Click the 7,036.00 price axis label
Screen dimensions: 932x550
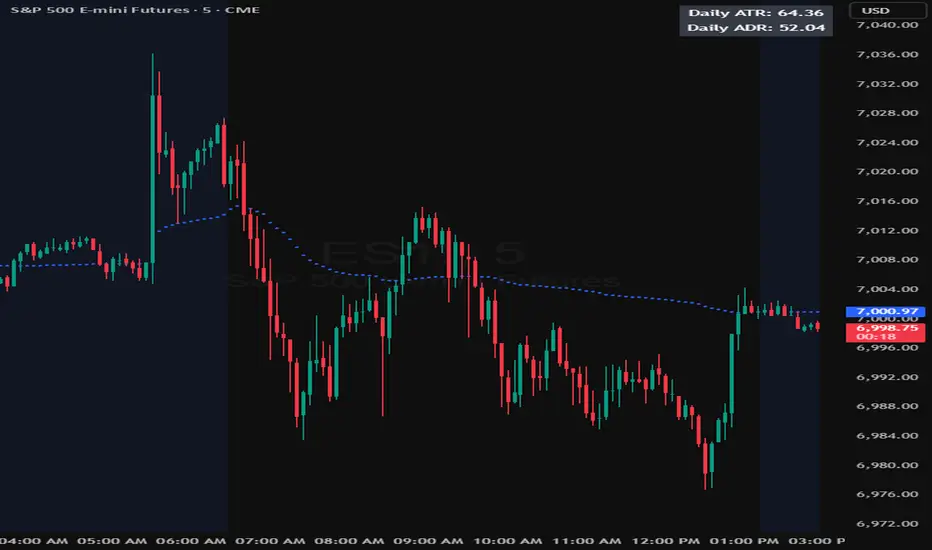[x=887, y=54]
